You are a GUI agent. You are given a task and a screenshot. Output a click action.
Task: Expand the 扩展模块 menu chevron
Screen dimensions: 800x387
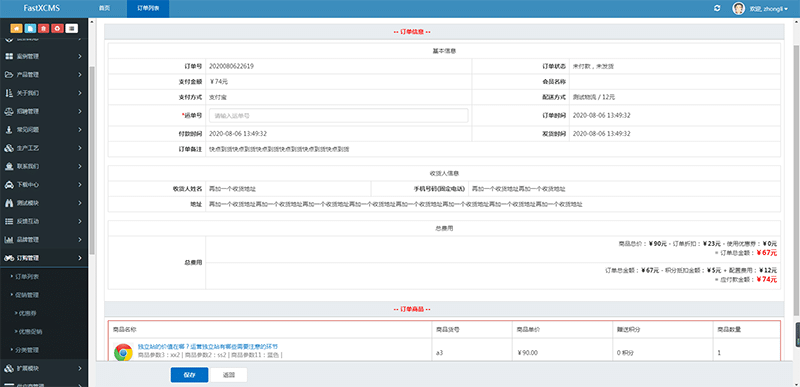point(80,368)
